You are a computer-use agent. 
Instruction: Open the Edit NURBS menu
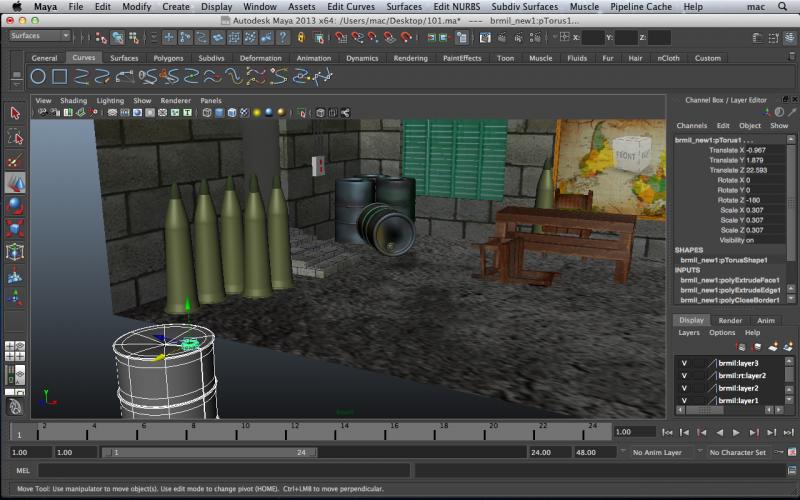456,7
